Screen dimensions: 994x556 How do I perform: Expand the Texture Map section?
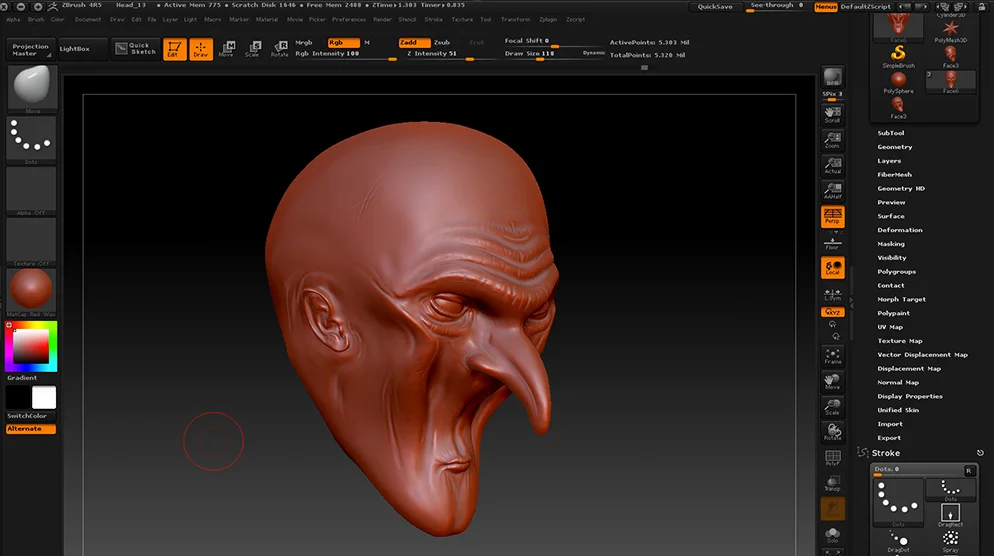[900, 341]
